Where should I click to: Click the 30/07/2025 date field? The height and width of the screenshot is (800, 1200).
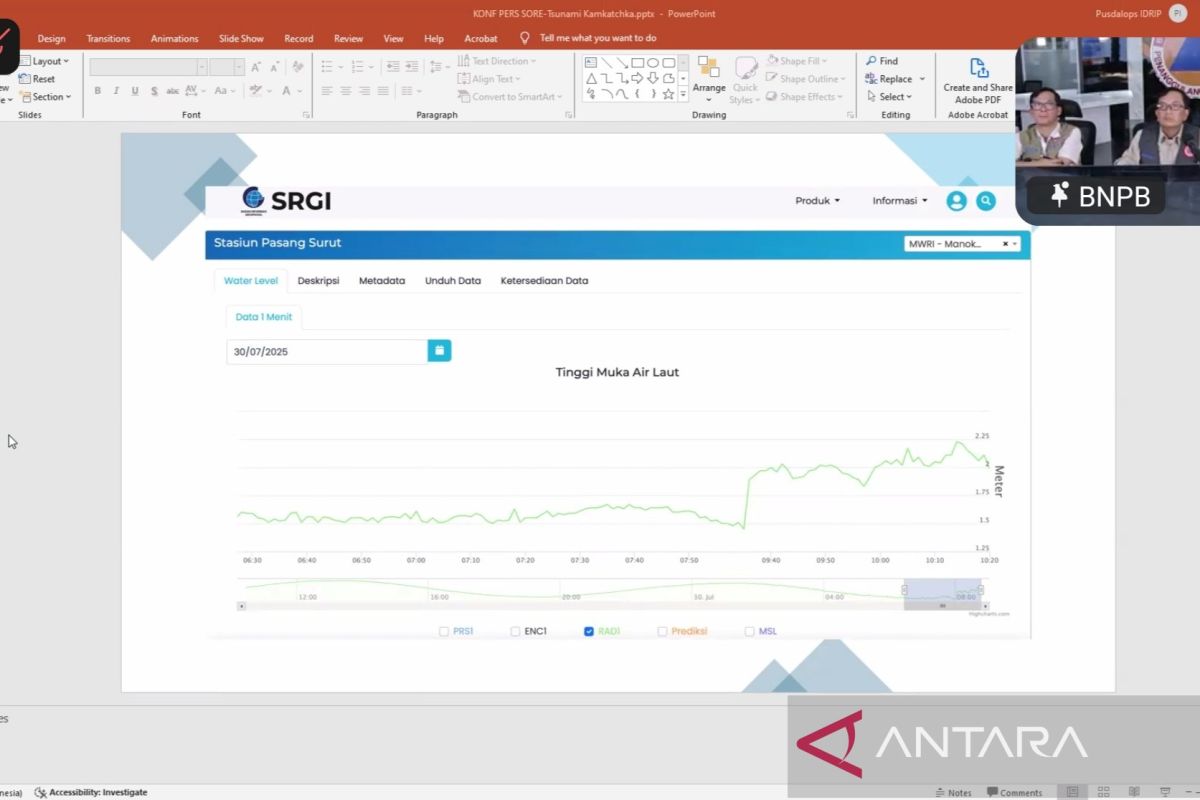click(x=327, y=352)
